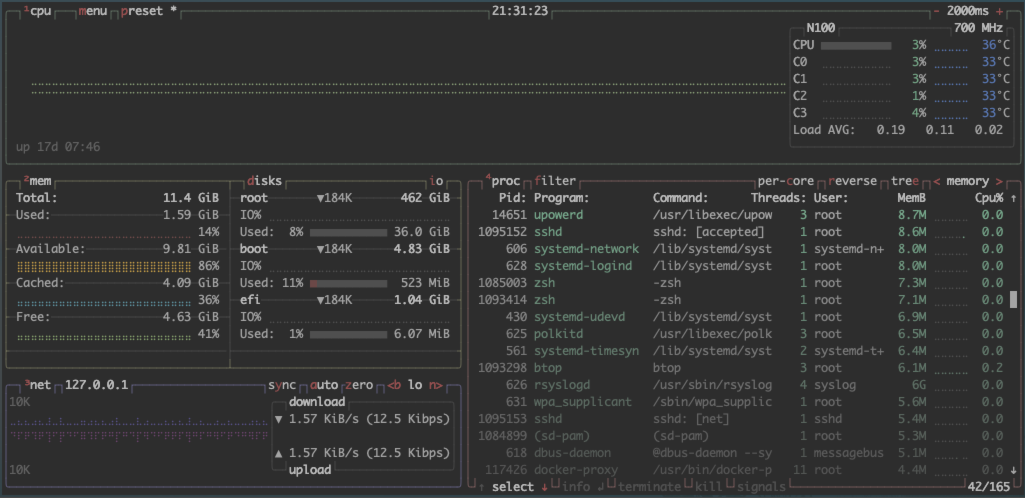Viewport: 1025px width, 498px height.
Task: Select the systemd-udevd process row
Action: (742, 317)
